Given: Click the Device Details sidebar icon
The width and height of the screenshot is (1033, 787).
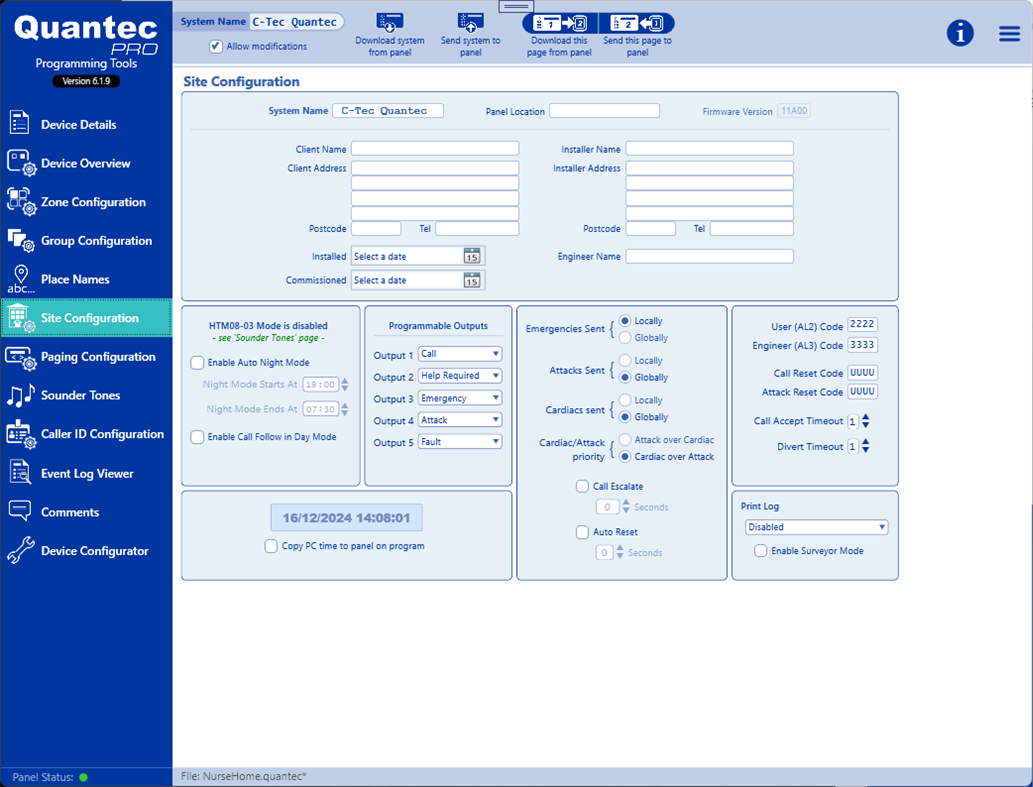Looking at the screenshot, I should [x=19, y=123].
